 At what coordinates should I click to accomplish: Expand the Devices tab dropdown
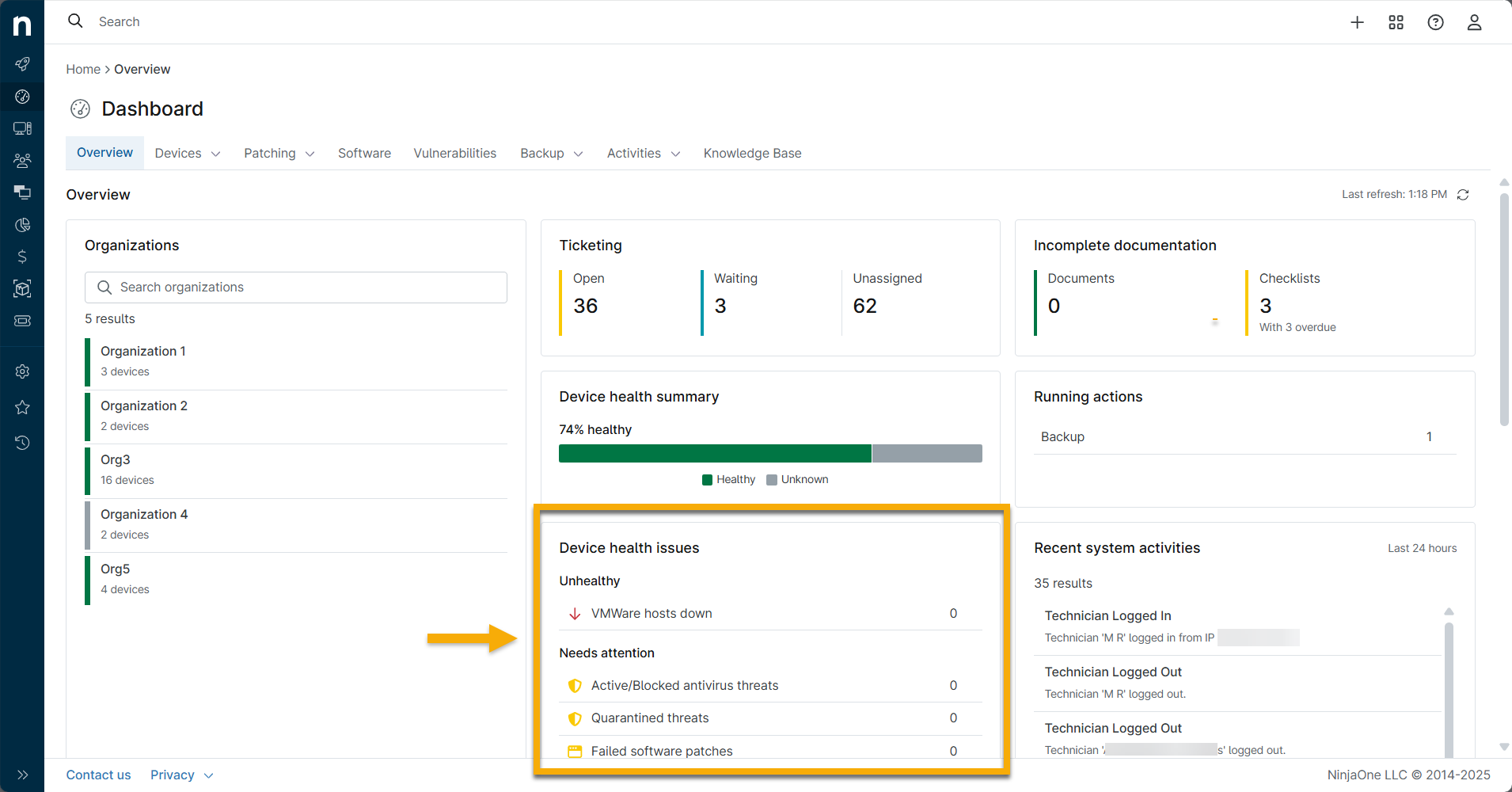(188, 154)
